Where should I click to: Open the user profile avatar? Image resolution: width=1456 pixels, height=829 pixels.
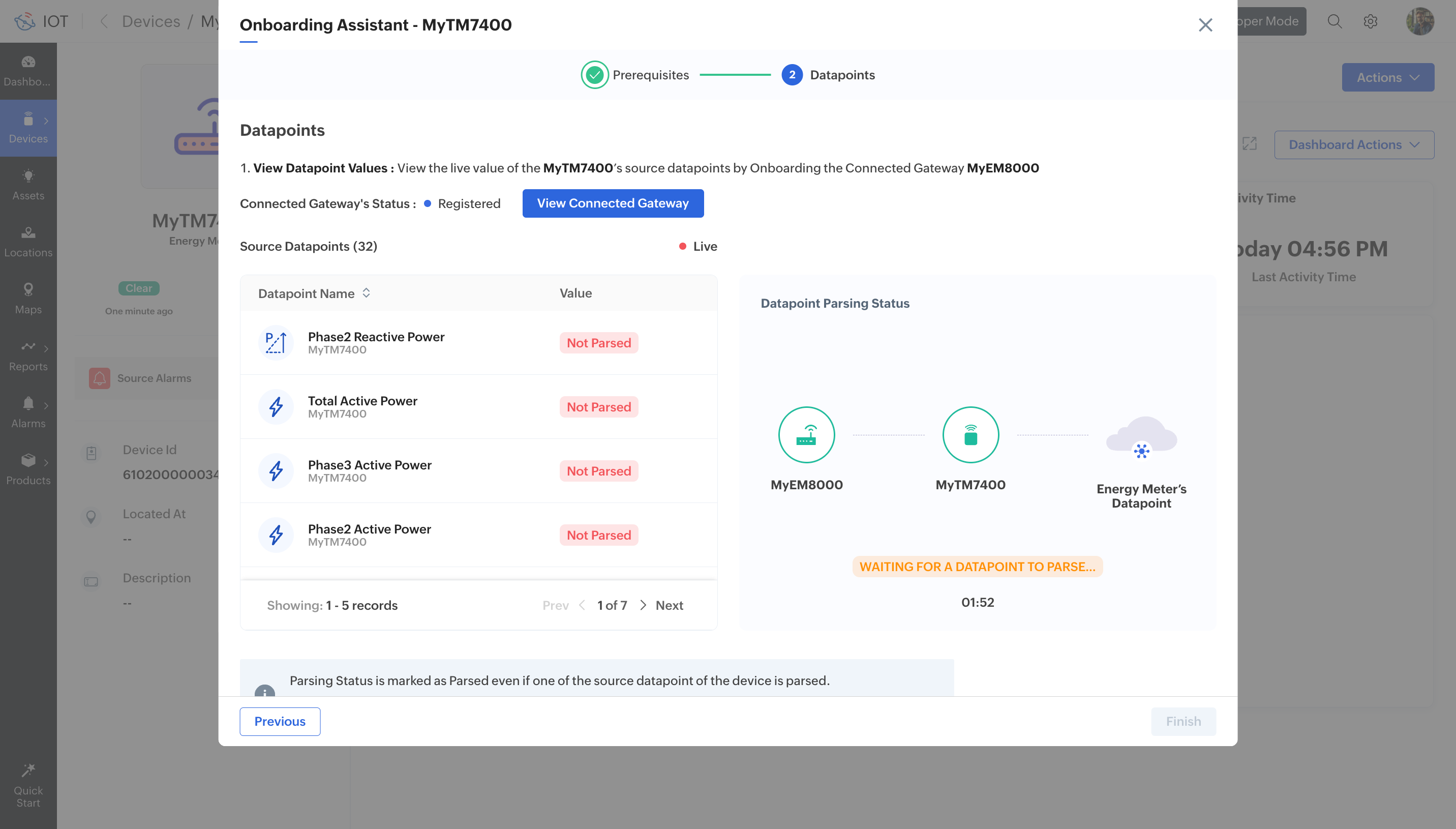click(1419, 22)
